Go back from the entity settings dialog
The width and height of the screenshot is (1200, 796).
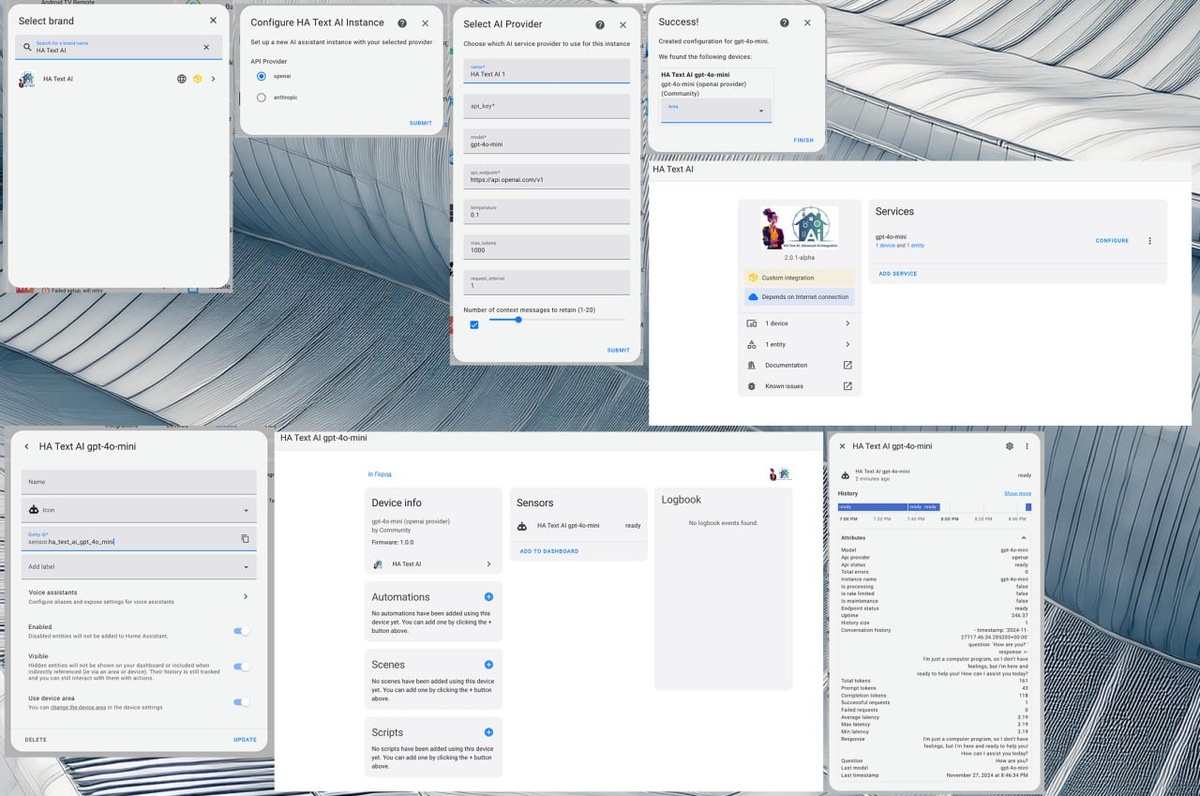pos(27,447)
